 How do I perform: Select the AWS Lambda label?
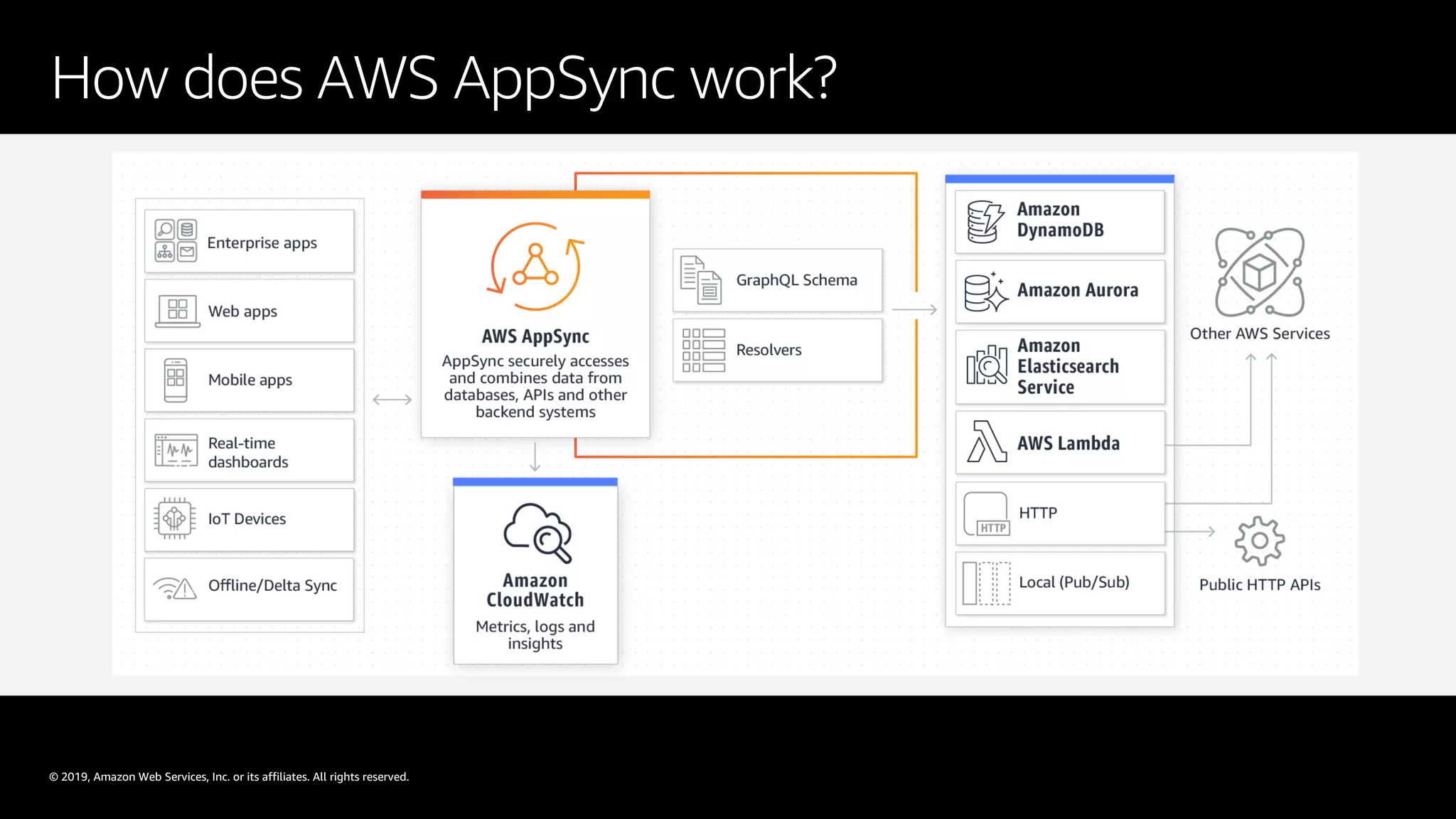tap(1068, 443)
